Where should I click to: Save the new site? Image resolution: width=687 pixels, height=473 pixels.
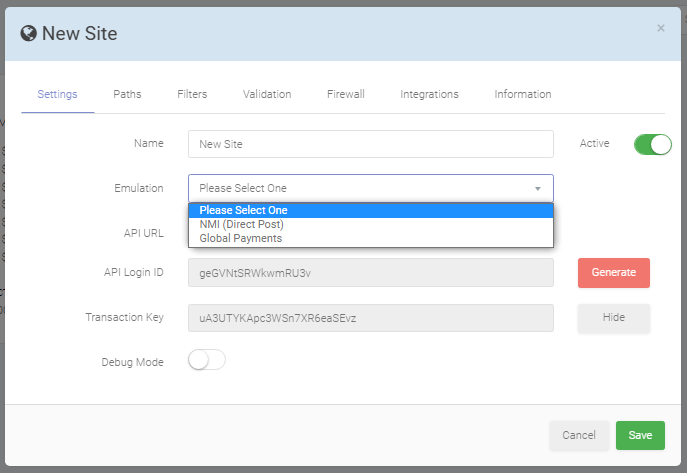pyautogui.click(x=640, y=435)
